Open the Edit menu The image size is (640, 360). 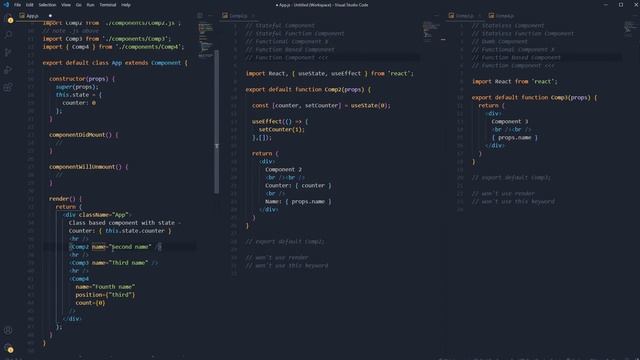point(29,5)
